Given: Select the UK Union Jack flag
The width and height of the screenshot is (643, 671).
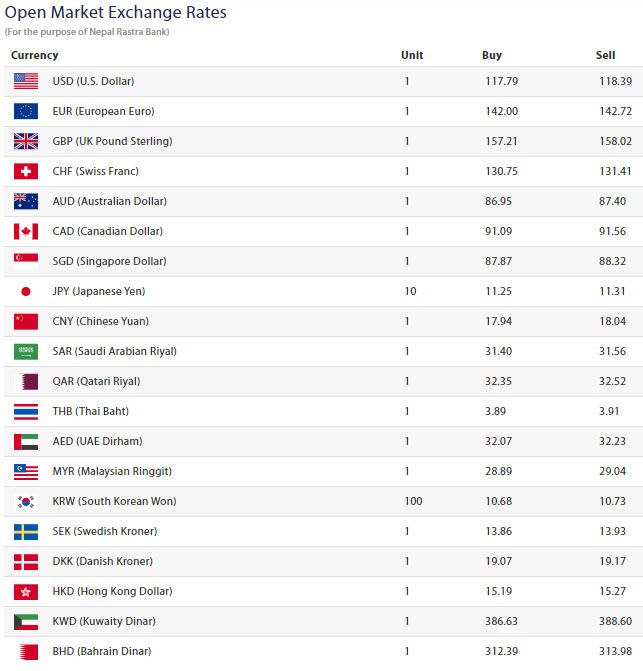Looking at the screenshot, I should coord(26,141).
